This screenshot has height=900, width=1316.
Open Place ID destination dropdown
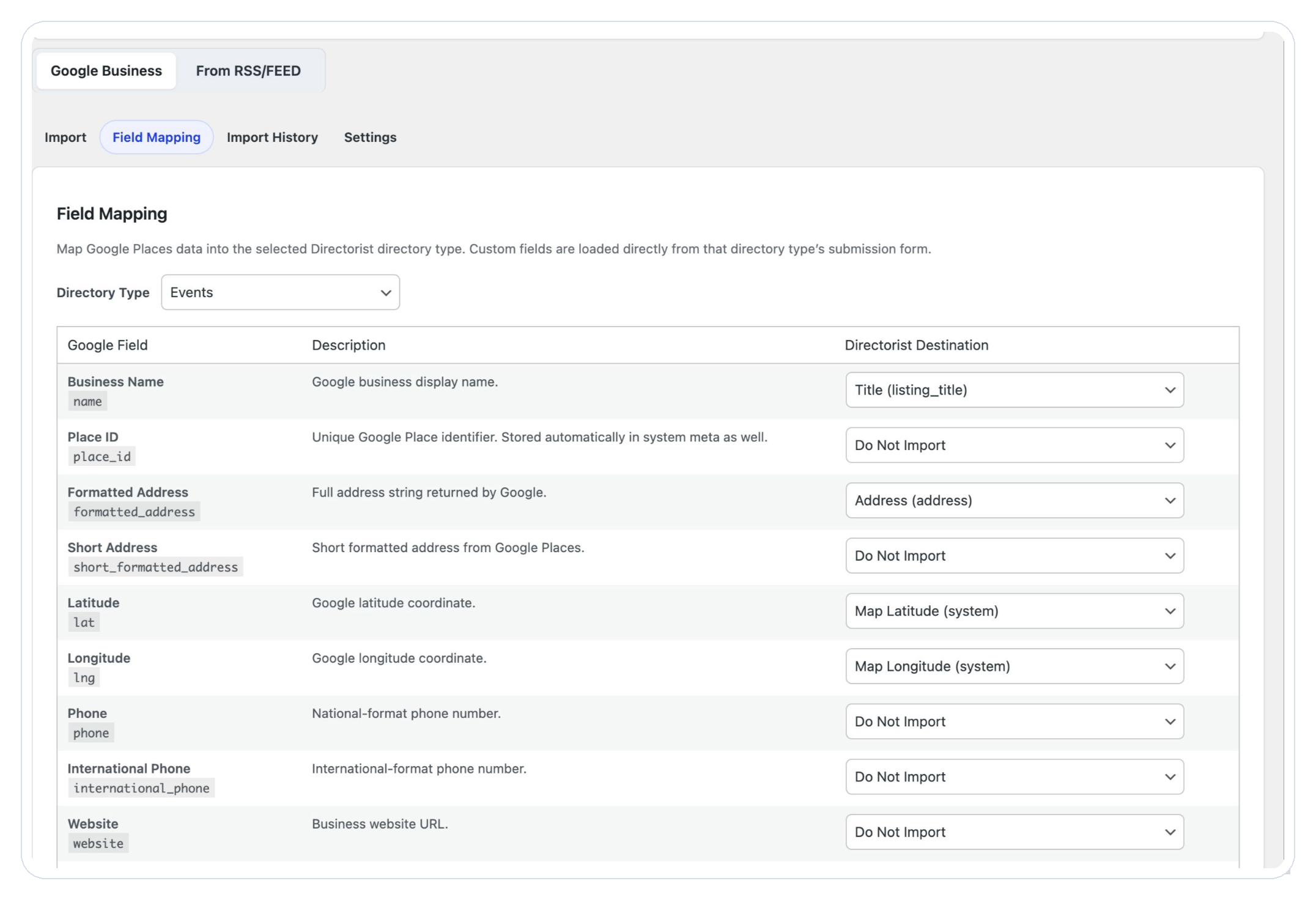point(1015,445)
